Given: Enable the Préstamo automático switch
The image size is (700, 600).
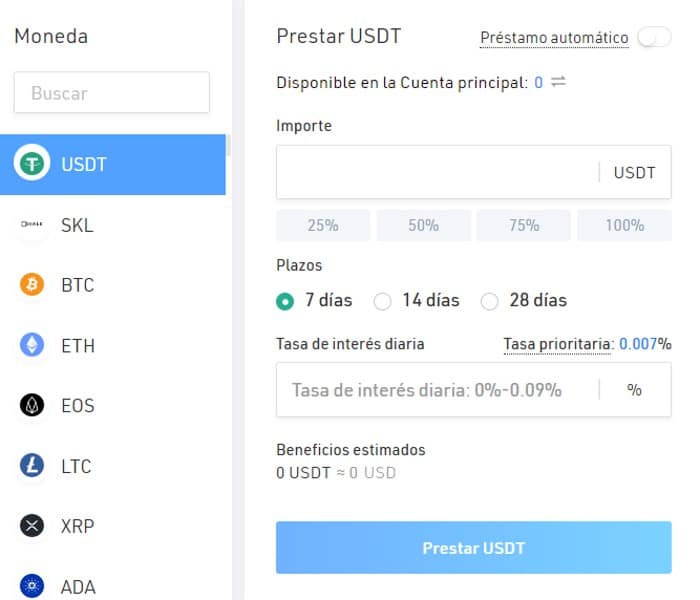Looking at the screenshot, I should click(x=654, y=37).
